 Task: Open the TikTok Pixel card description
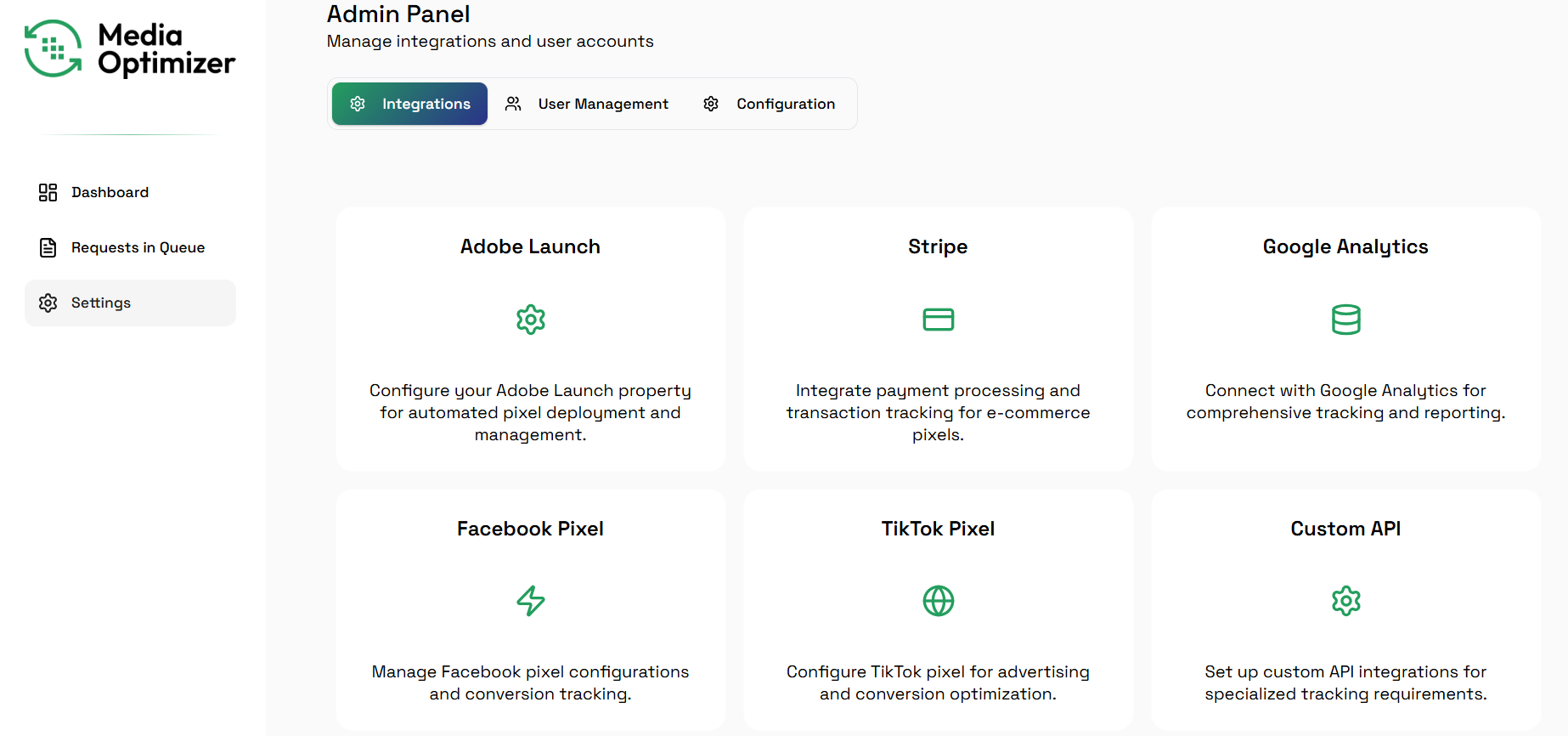938,683
